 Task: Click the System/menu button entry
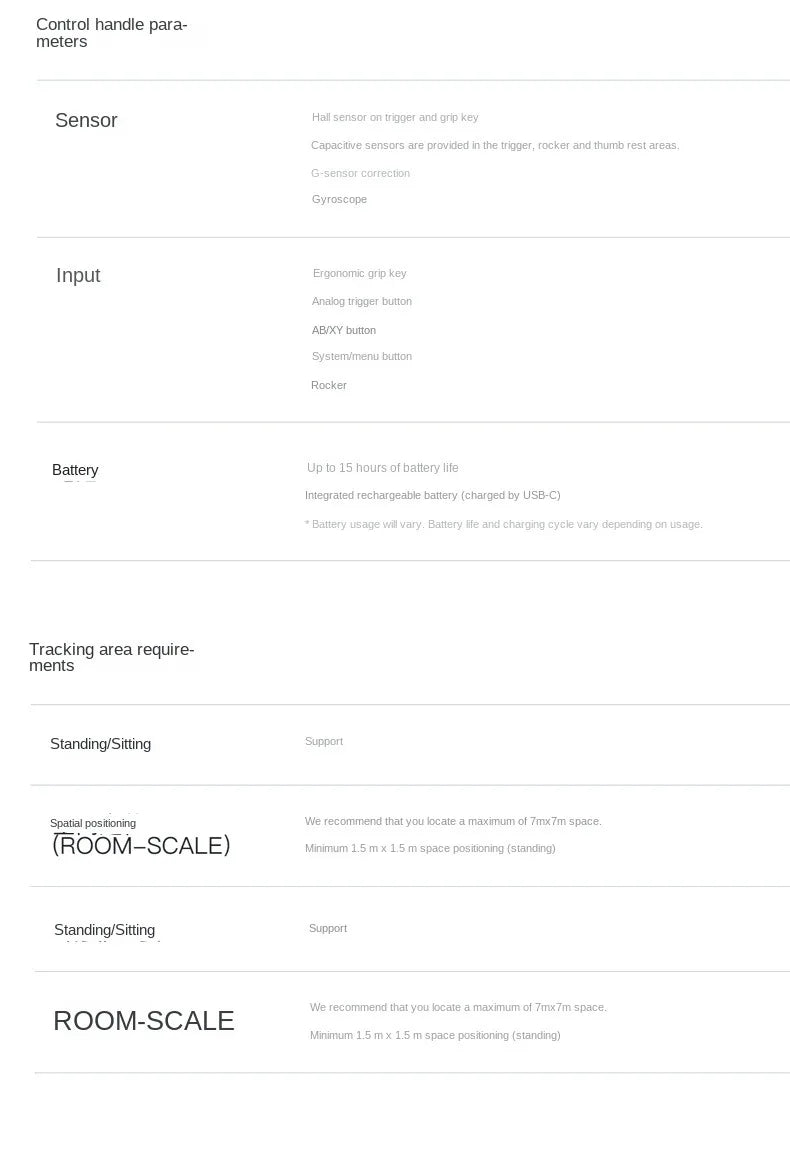[362, 356]
